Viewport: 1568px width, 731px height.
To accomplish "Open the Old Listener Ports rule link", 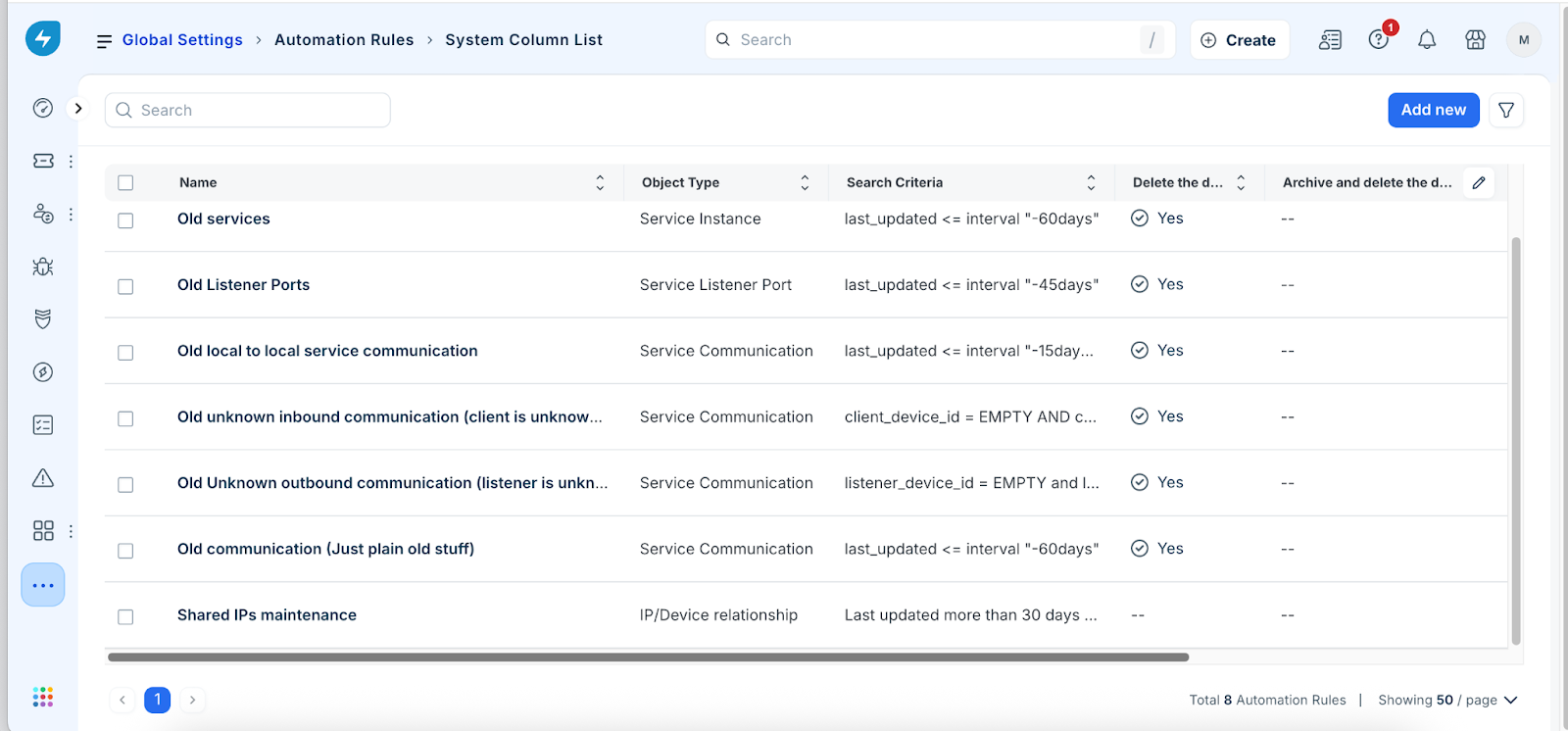I will pyautogui.click(x=243, y=284).
